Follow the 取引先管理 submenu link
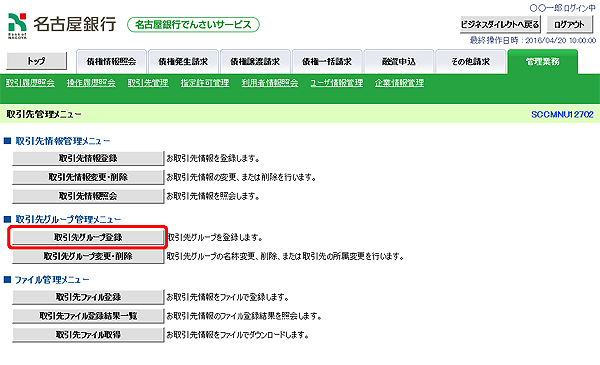 pos(148,83)
